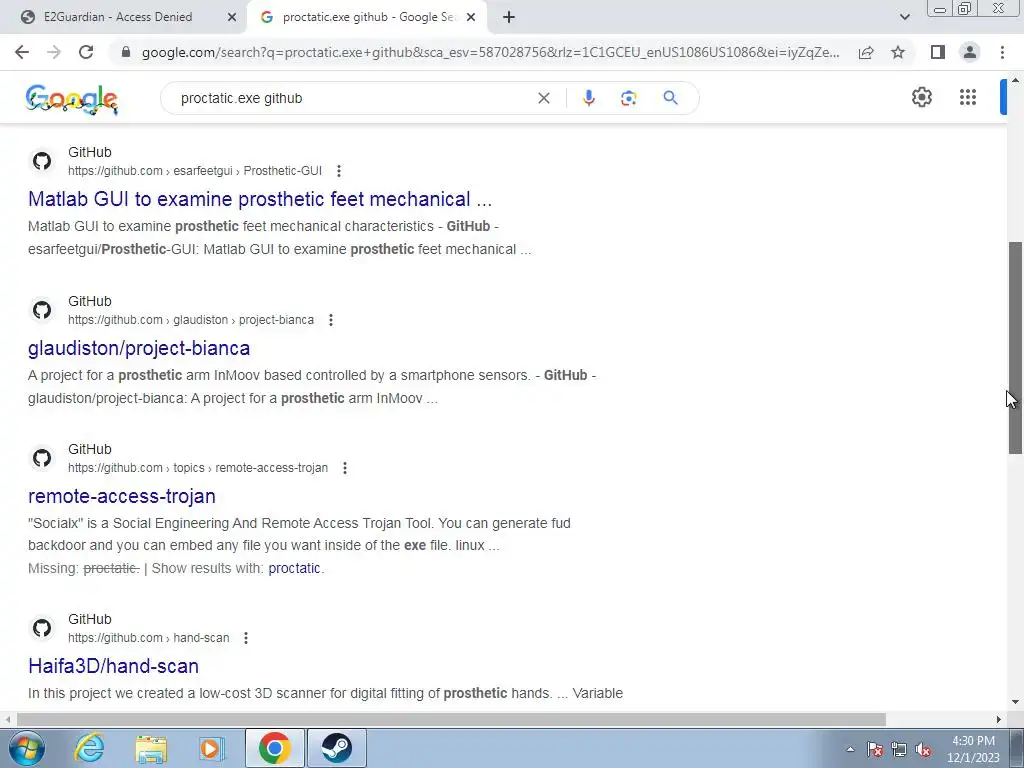Open Haifa3D/hand-scan result
Viewport: 1024px width, 768px height.
(114, 666)
